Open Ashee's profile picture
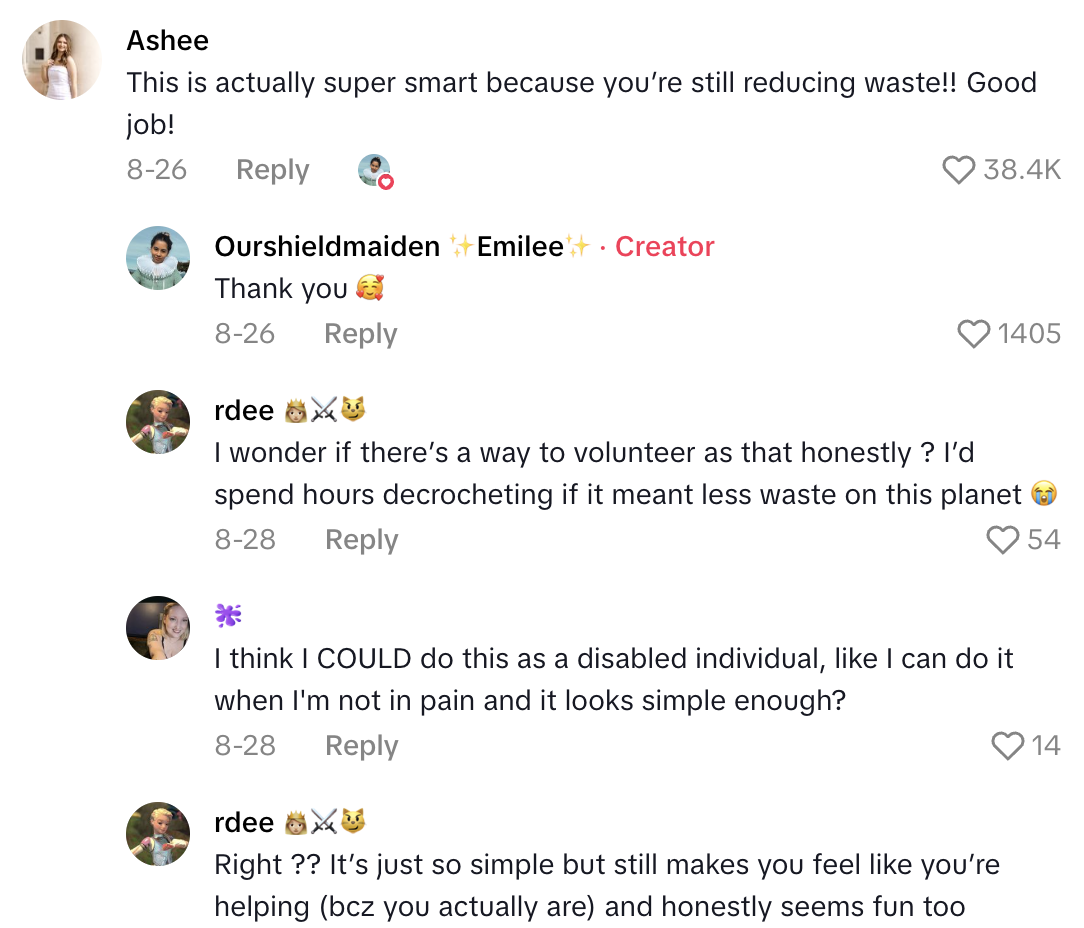The width and height of the screenshot is (1084, 928). click(62, 60)
